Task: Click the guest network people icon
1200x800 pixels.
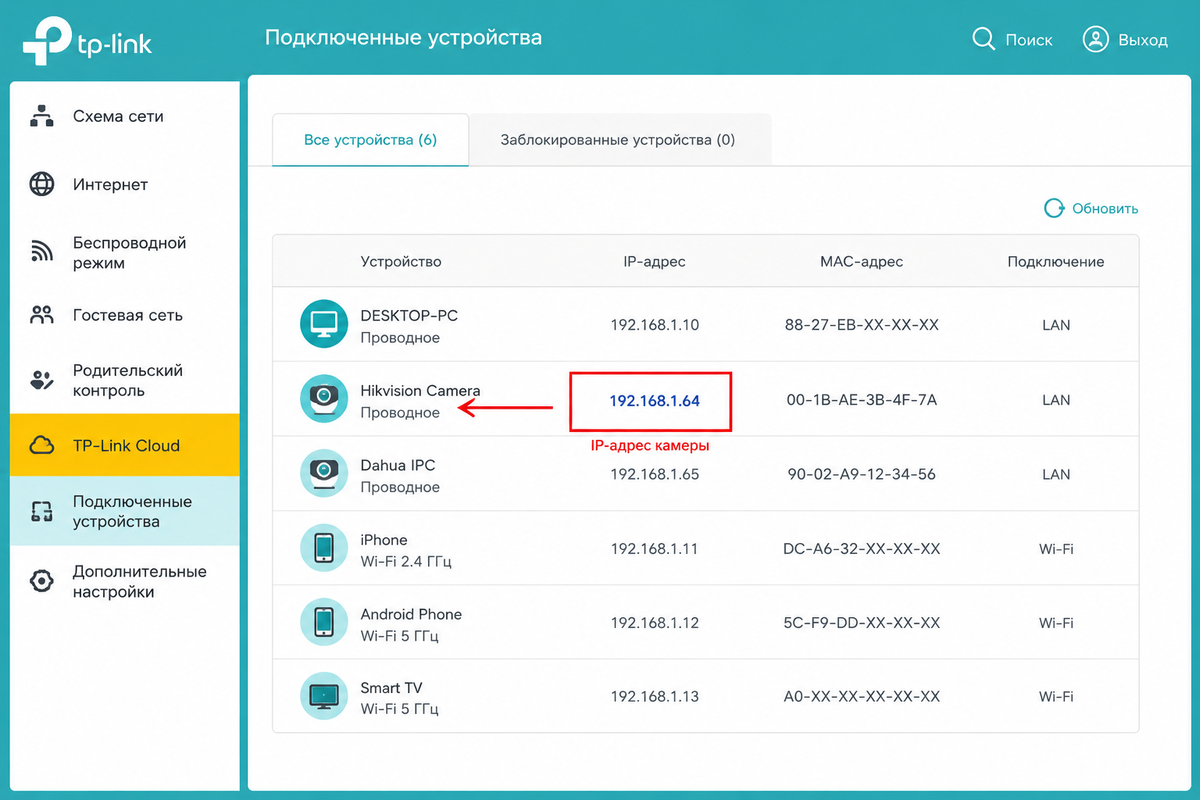Action: (x=42, y=316)
